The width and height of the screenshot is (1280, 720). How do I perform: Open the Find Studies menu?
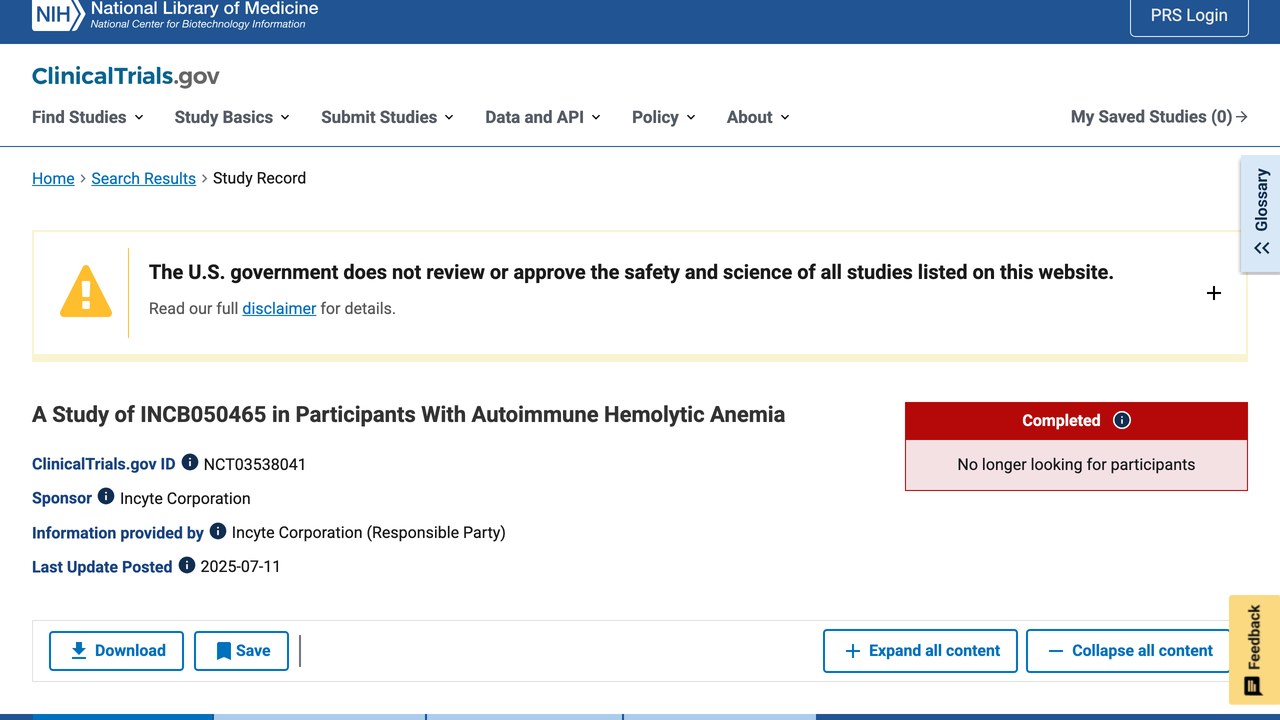[88, 117]
